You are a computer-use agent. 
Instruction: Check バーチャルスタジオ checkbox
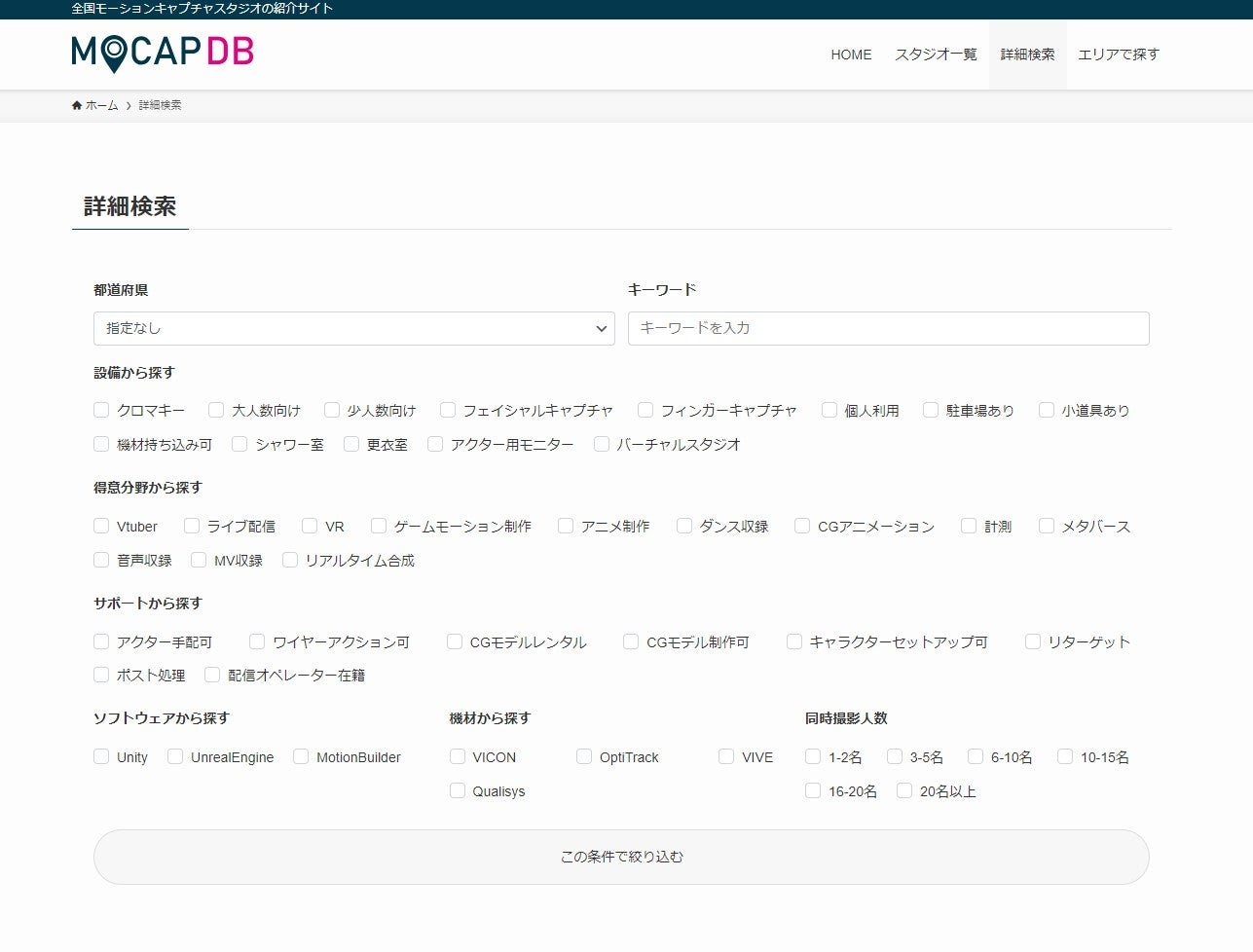[x=602, y=444]
